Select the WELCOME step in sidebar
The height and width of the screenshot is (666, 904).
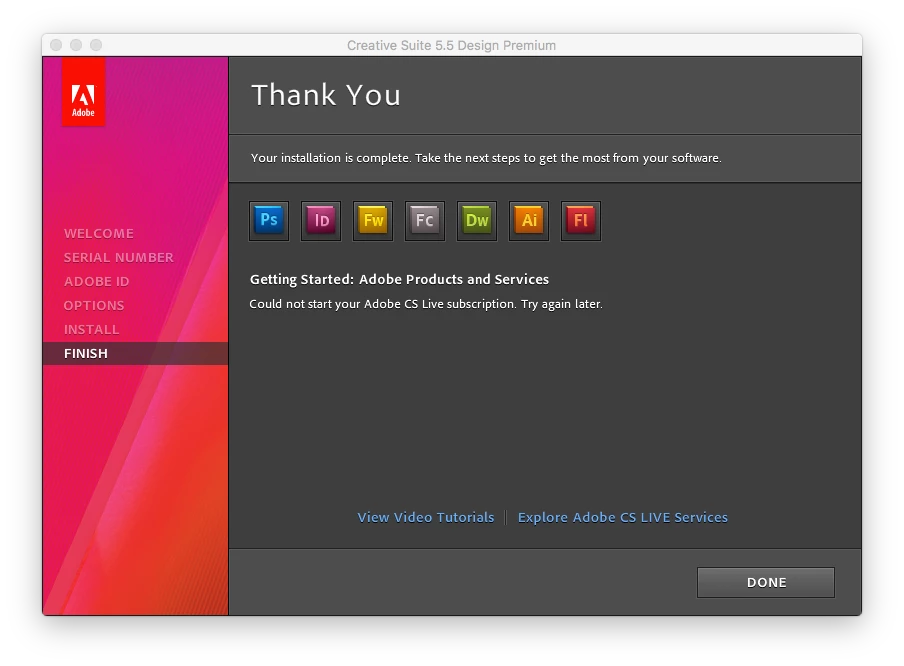click(99, 234)
